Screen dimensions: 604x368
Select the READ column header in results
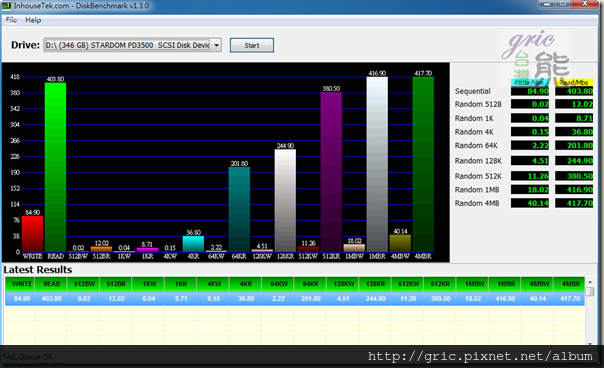coord(51,284)
